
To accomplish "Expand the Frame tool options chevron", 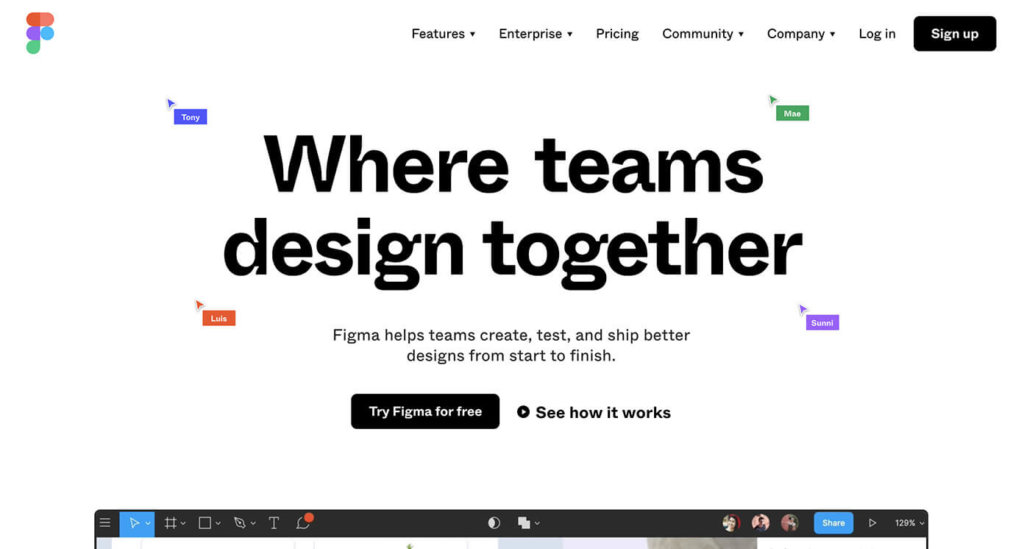I will click(183, 524).
